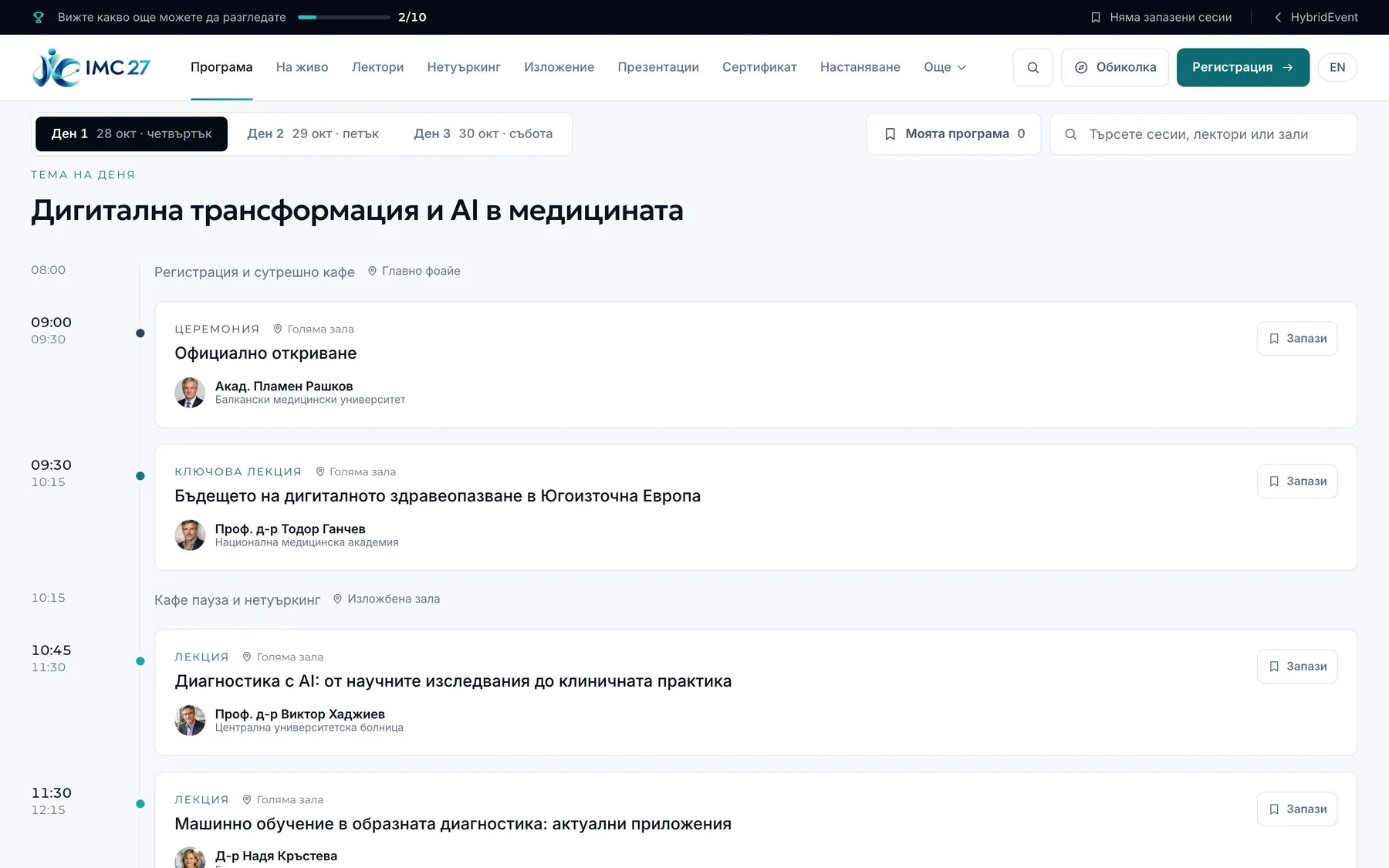Click the pin icon in the Церемония card
Viewport: 1389px width, 868px height.
point(278,329)
